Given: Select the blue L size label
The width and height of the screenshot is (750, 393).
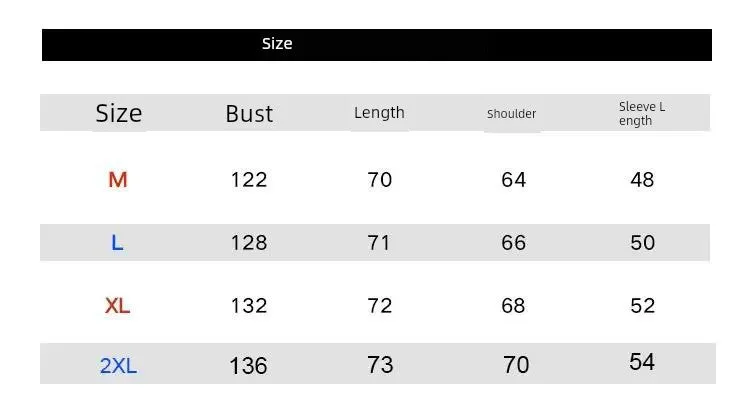Looking at the screenshot, I should [117, 243].
